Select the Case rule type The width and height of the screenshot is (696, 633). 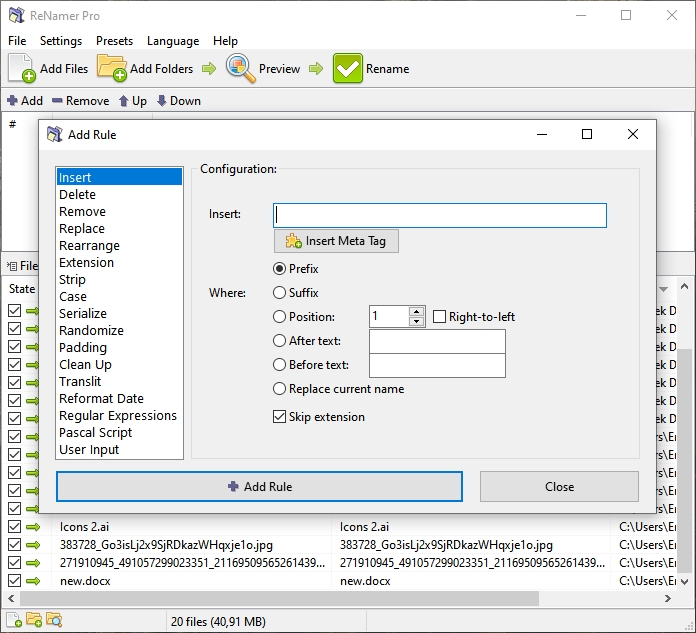pyautogui.click(x=119, y=297)
